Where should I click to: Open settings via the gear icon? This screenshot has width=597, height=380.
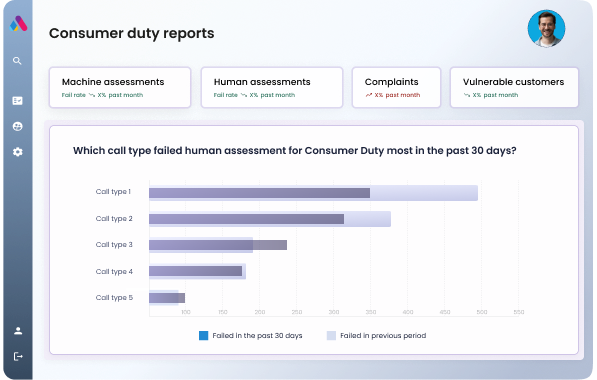(18, 152)
